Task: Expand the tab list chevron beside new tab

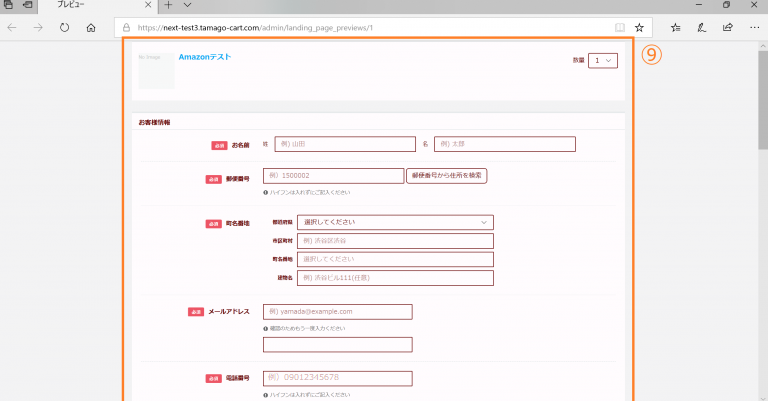Action: point(188,6)
